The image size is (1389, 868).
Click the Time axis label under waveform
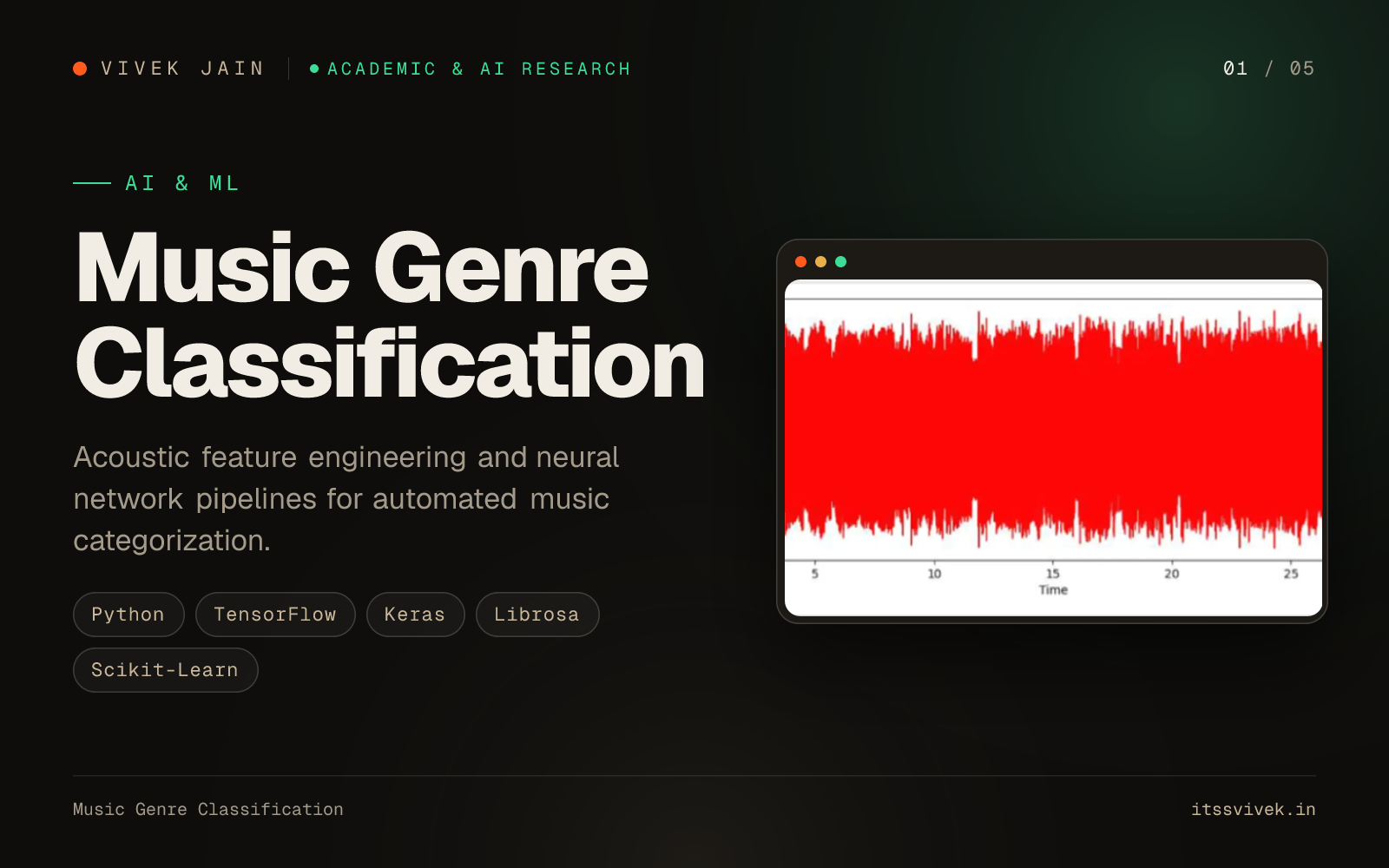pos(1053,590)
